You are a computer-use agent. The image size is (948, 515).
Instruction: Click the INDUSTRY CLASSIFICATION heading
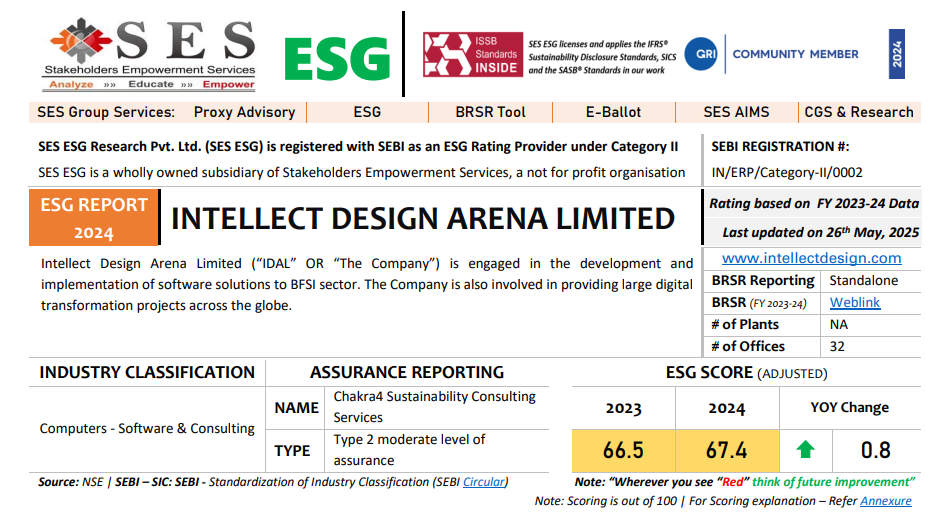(147, 372)
